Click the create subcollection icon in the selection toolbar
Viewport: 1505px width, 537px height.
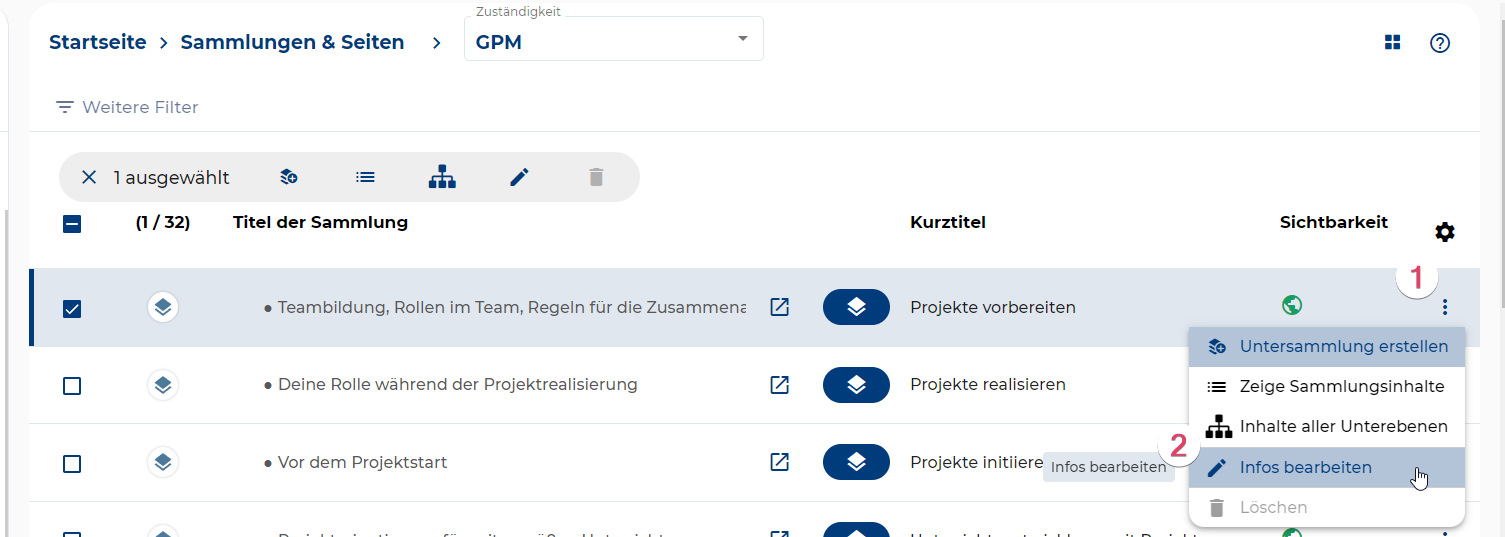[x=289, y=177]
